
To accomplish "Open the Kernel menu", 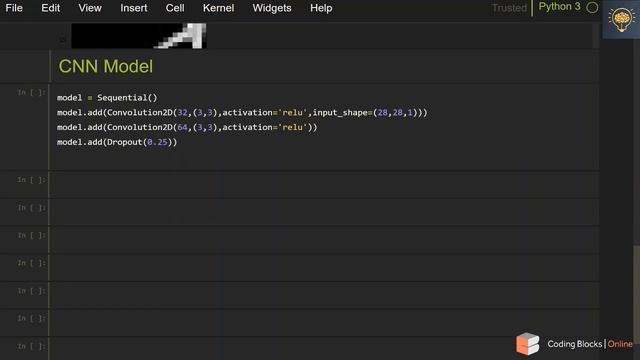I will pyautogui.click(x=218, y=8).
